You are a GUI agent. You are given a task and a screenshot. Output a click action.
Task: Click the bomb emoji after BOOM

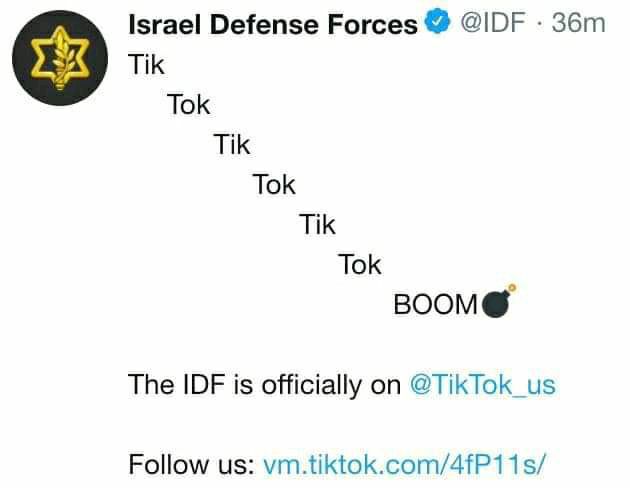click(x=498, y=301)
